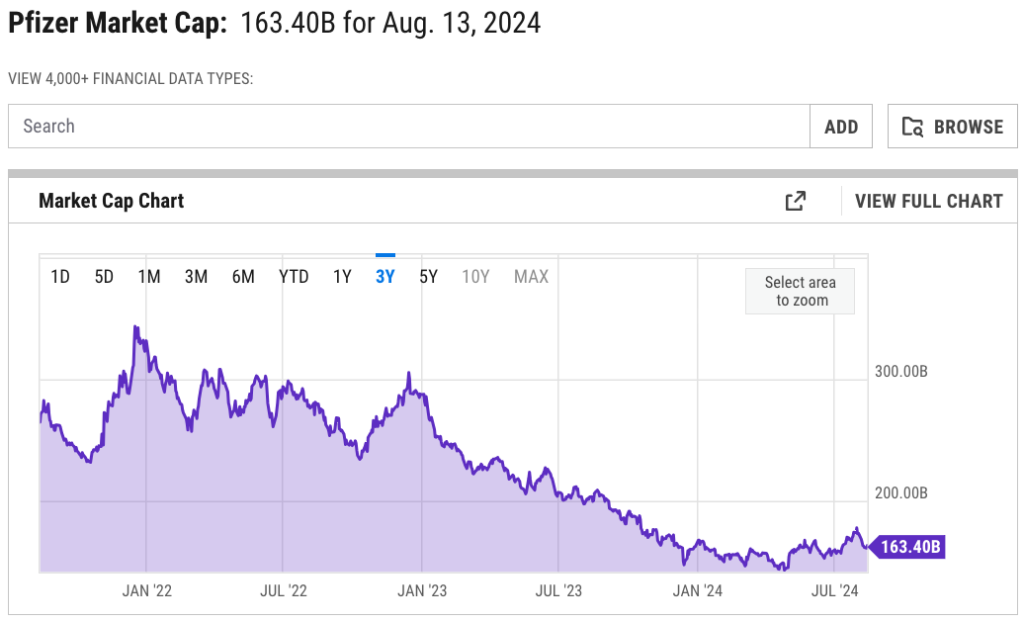Select the active 3Y range tab
Image resolution: width=1024 pixels, height=622 pixels.
pos(385,277)
